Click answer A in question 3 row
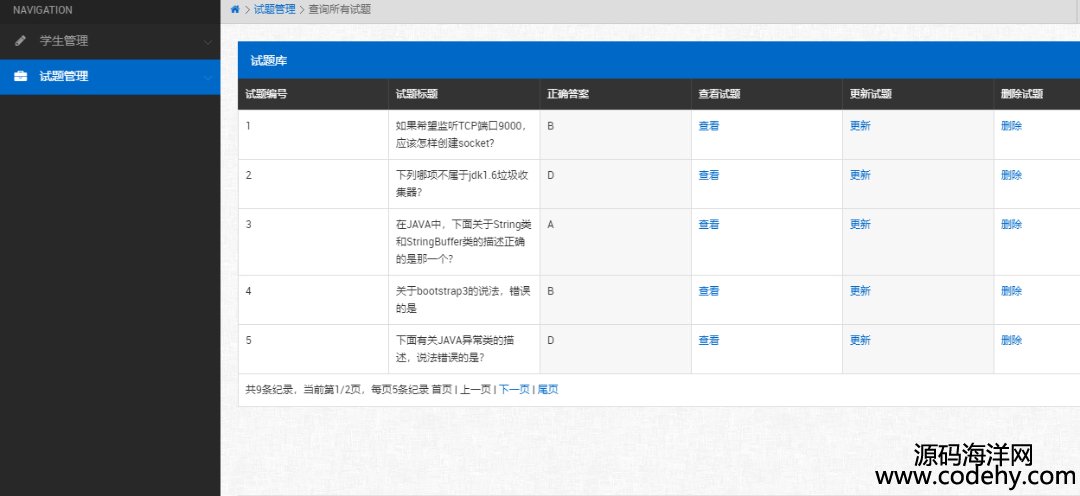 pyautogui.click(x=551, y=225)
